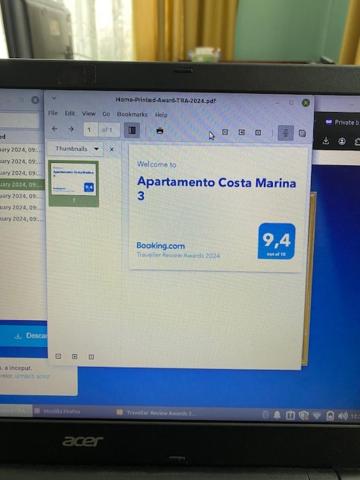Close the PDF viewer with the green button
Screen dimensions: 360x480
pyautogui.click(x=305, y=103)
